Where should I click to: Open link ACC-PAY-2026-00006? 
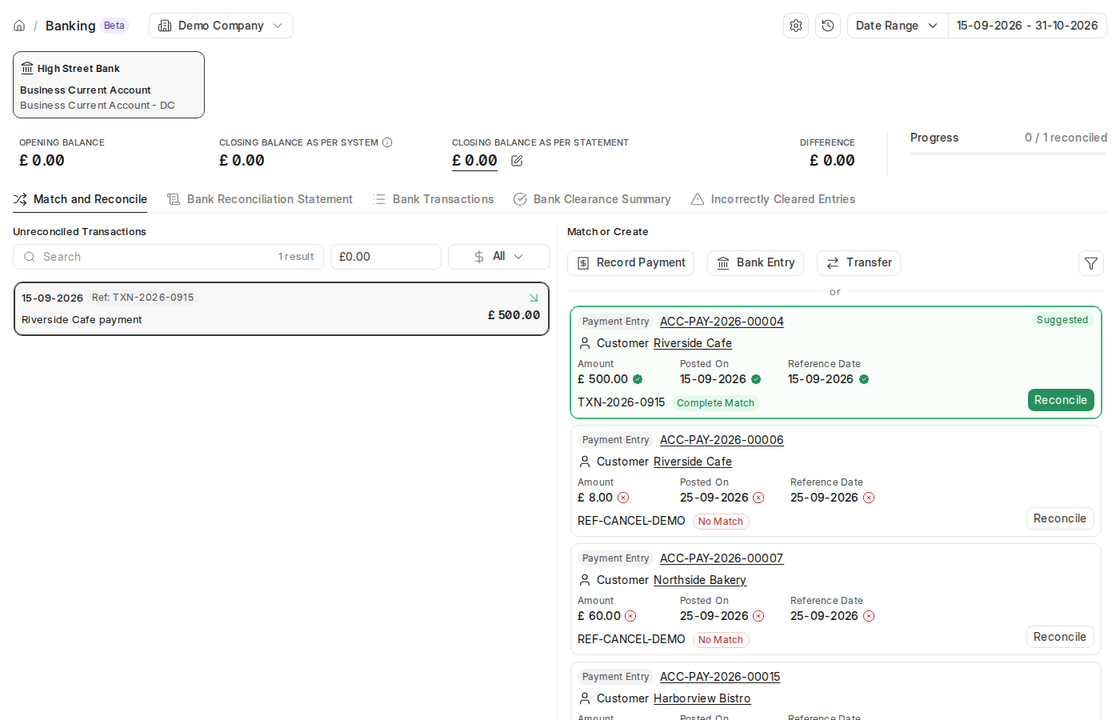721,440
